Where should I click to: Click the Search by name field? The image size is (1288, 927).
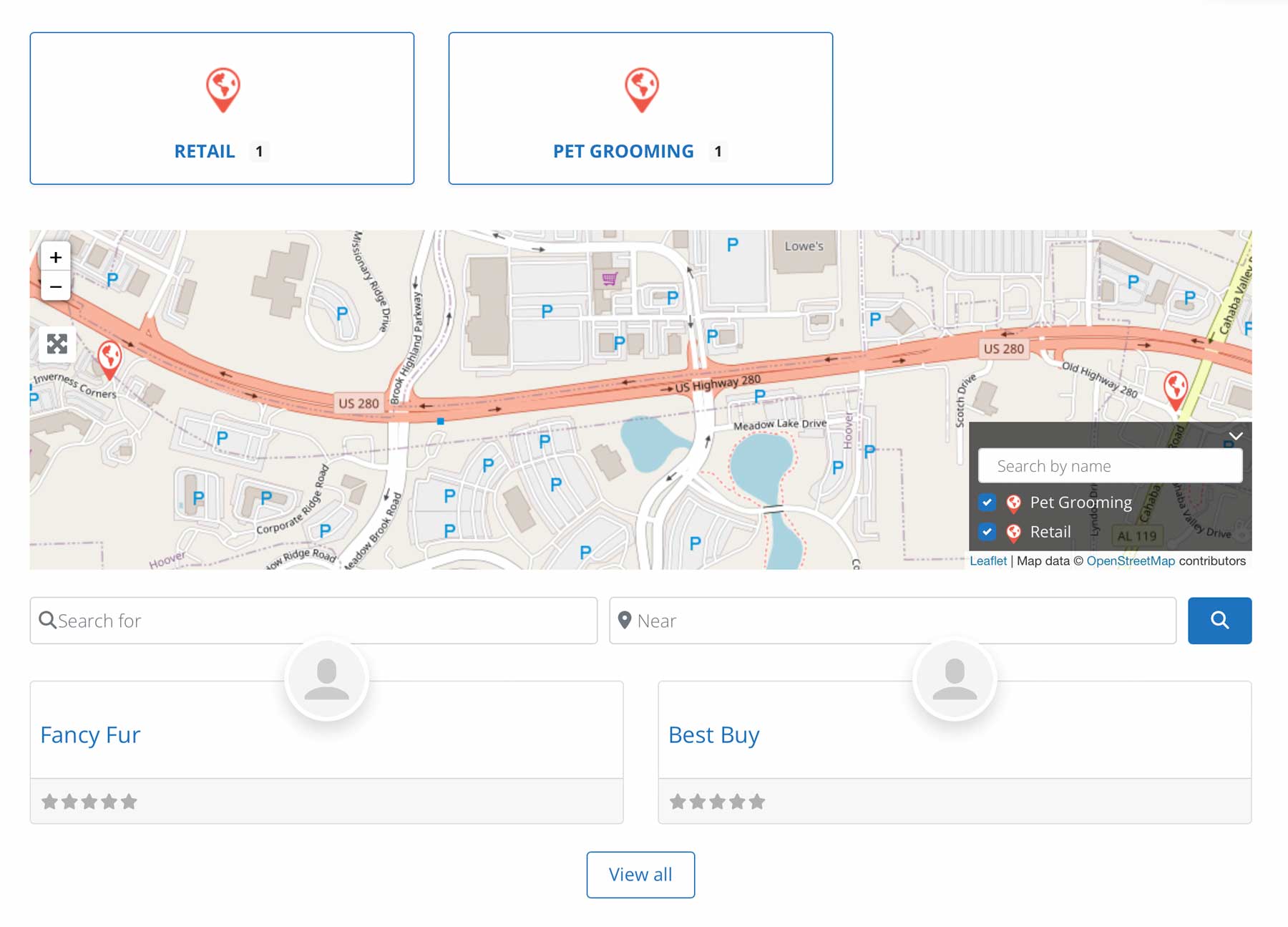pos(1111,465)
